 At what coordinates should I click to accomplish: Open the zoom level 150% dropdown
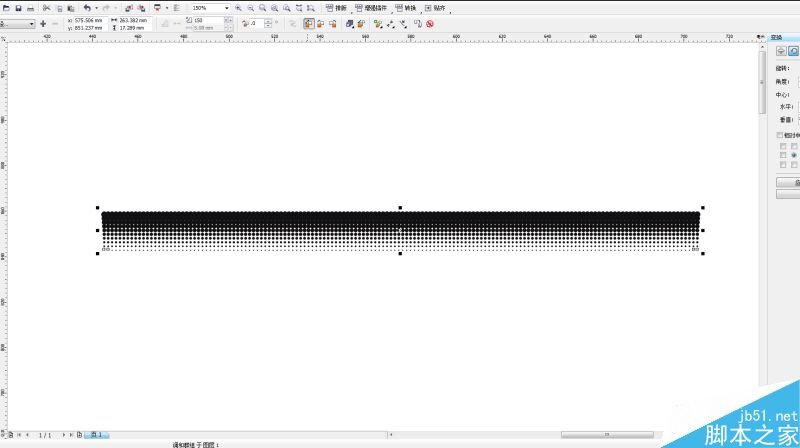point(227,8)
